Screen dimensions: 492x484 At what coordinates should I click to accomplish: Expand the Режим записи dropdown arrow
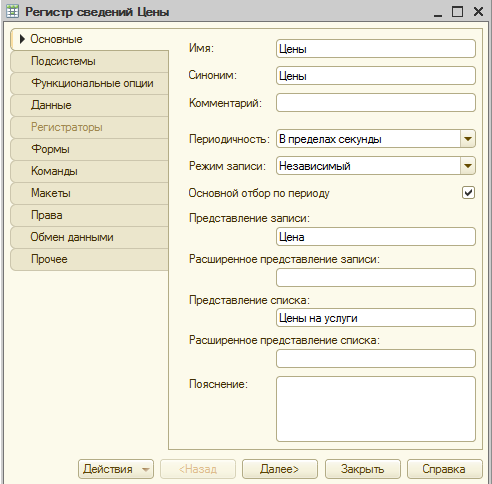[468, 166]
